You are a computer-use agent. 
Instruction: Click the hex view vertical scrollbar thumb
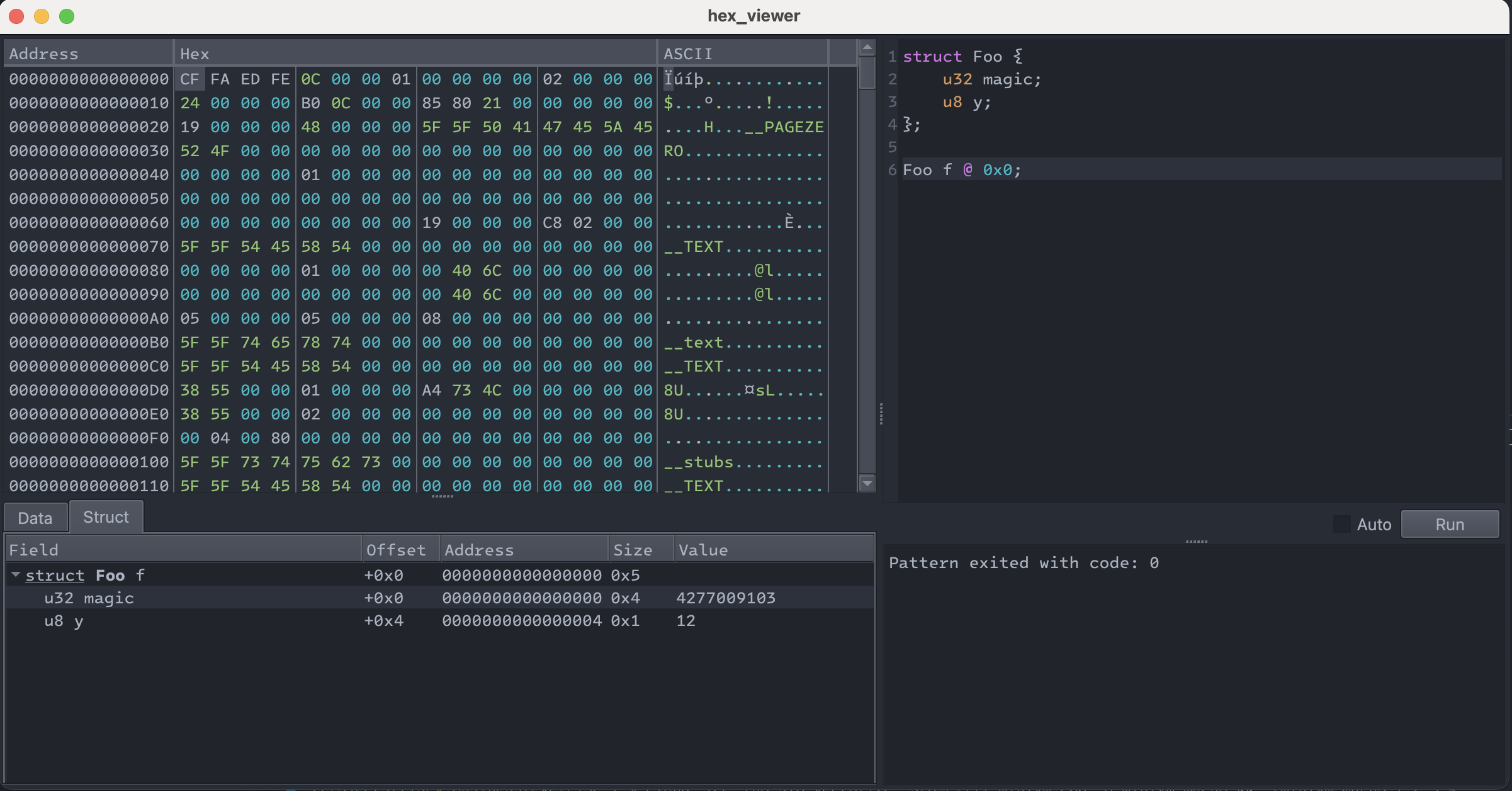tap(867, 74)
